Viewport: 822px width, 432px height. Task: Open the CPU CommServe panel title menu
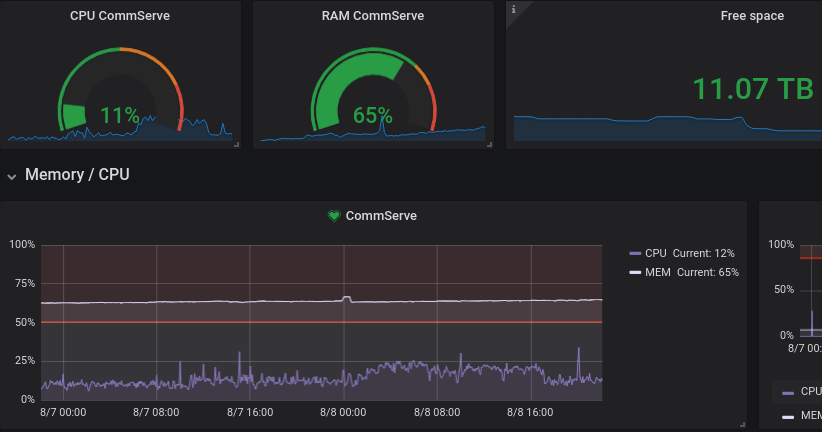120,16
